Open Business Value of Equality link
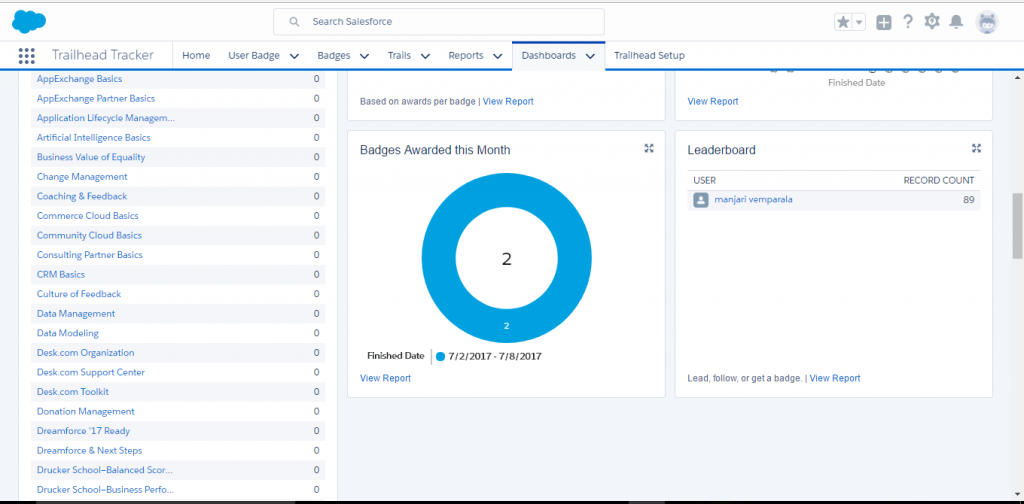The width and height of the screenshot is (1024, 504). [x=91, y=157]
